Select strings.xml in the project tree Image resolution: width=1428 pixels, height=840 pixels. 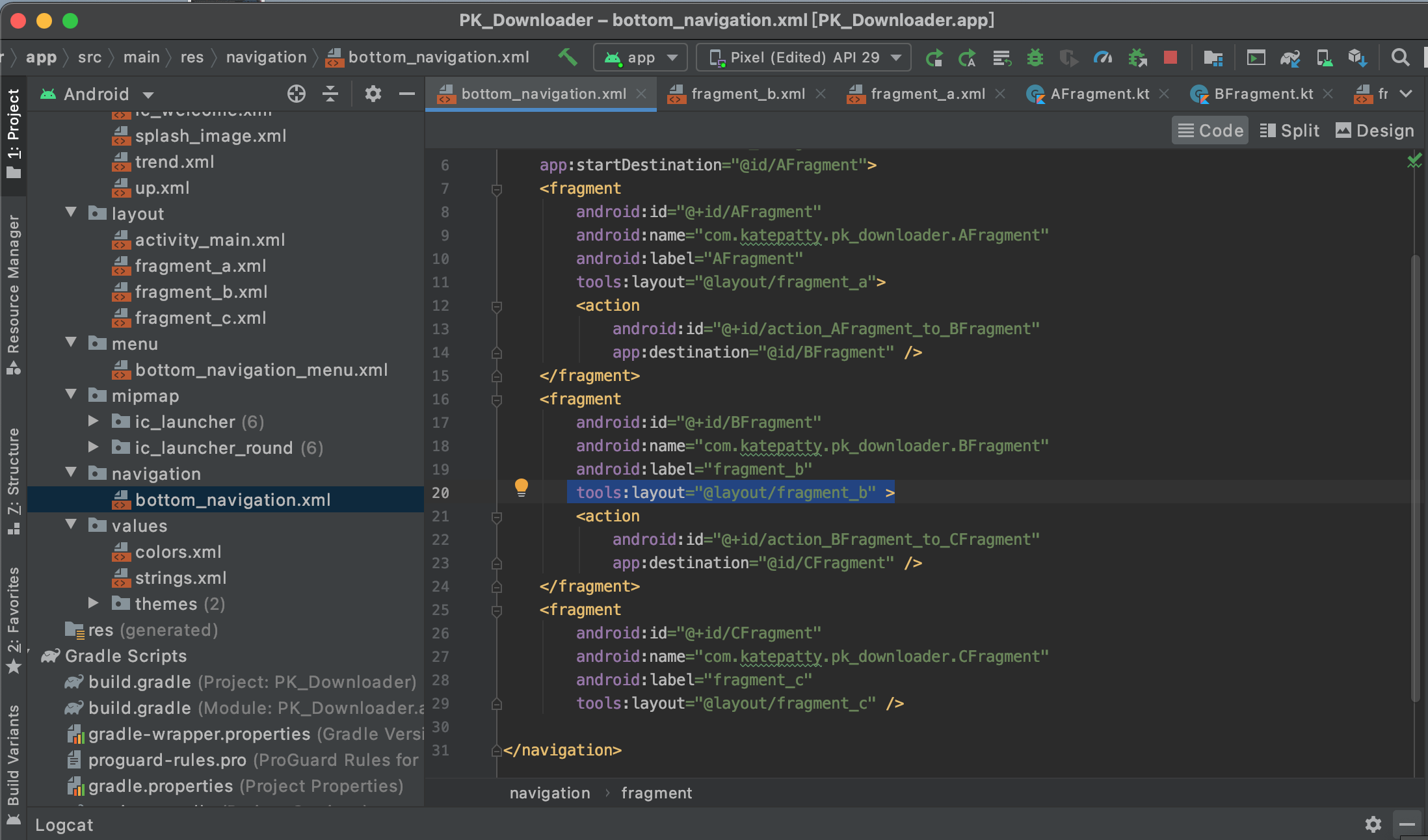(x=180, y=578)
